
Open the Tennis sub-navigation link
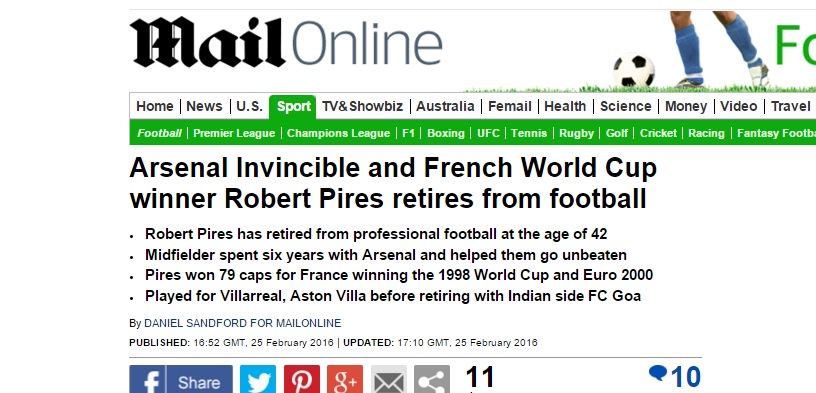pos(529,133)
